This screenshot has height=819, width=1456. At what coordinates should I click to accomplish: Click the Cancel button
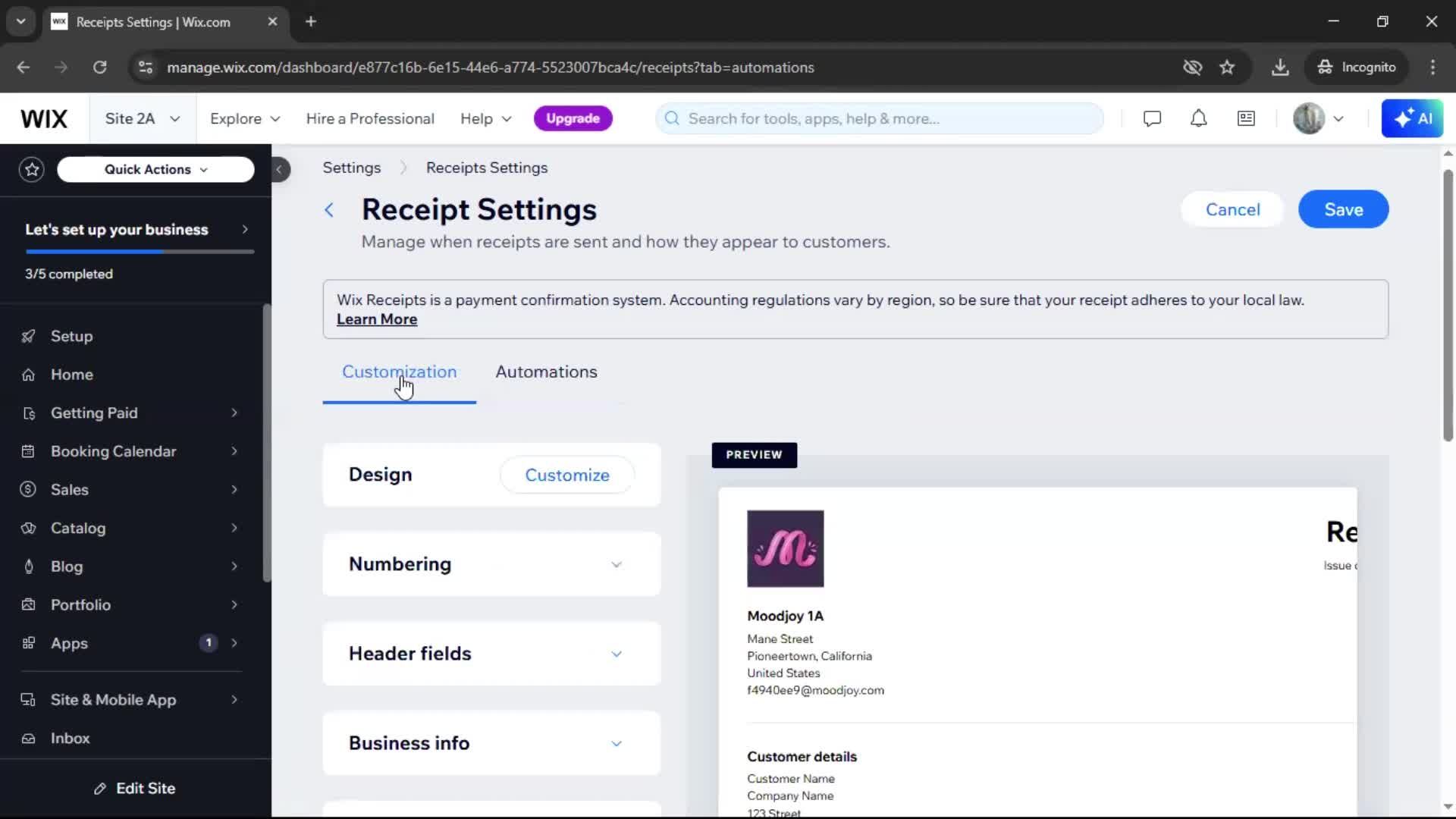pyautogui.click(x=1232, y=210)
